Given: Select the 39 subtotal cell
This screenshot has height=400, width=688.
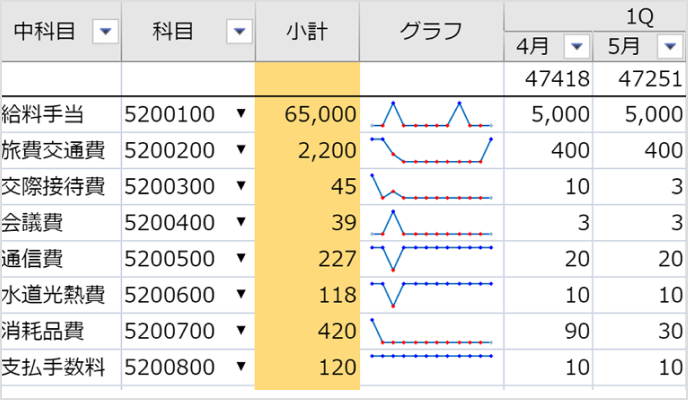Looking at the screenshot, I should [x=307, y=223].
